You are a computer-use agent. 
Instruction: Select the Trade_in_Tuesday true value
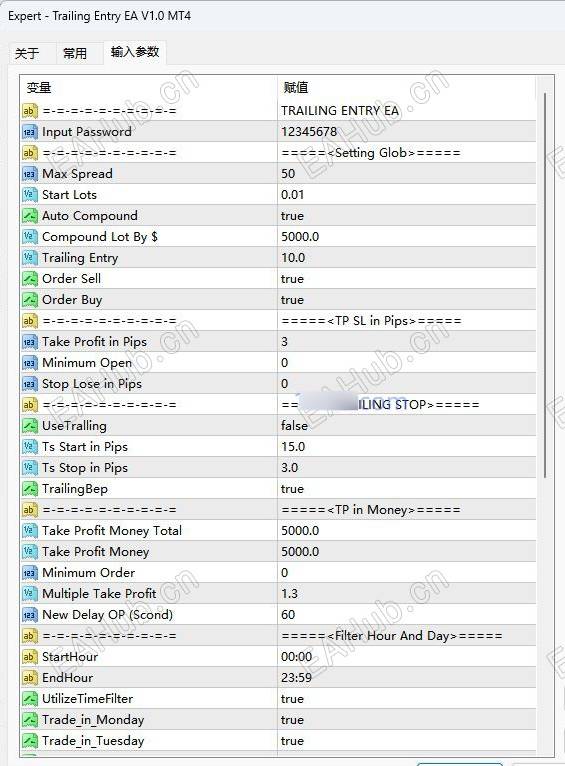click(292, 741)
